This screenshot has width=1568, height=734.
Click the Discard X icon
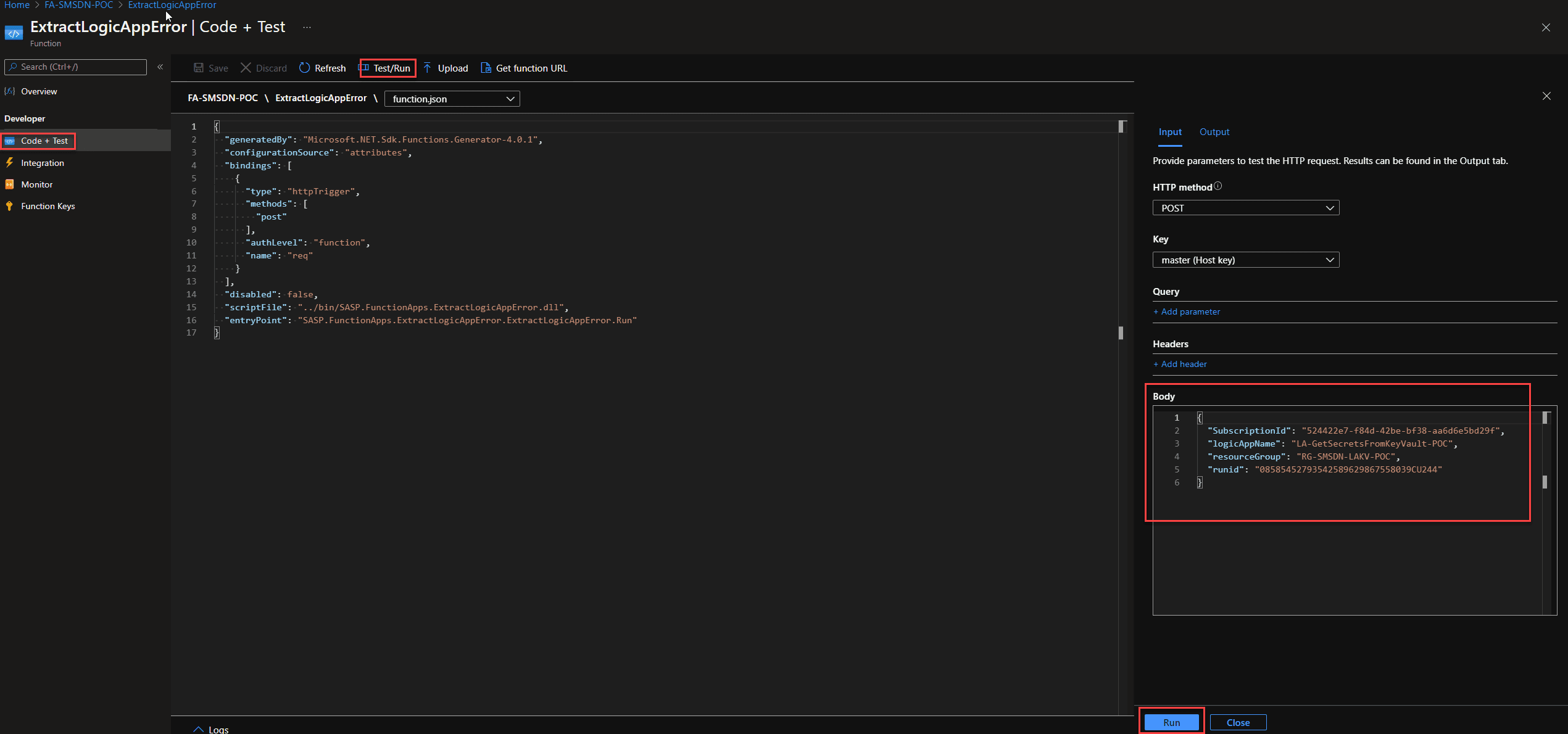point(246,68)
